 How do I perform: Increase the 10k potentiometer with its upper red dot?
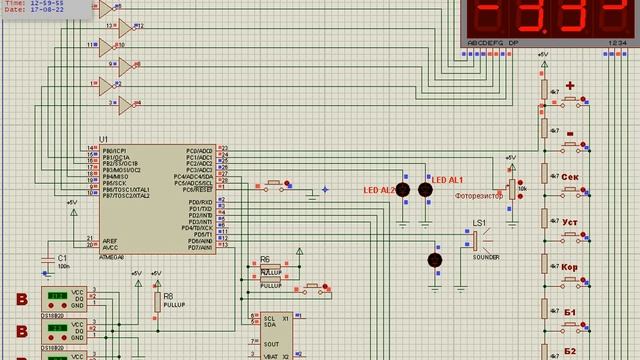520,183
